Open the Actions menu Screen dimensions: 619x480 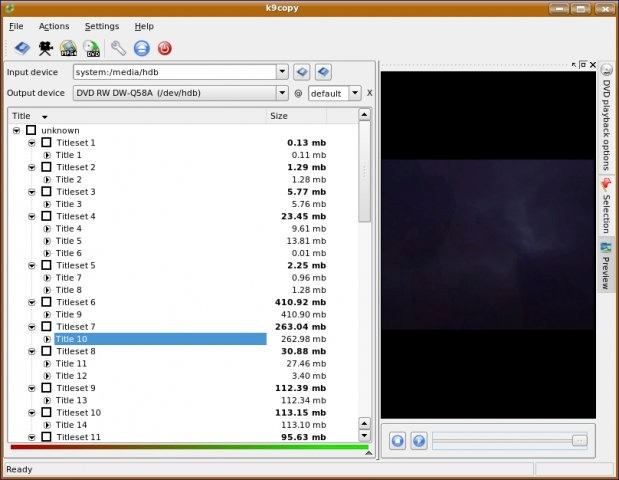[54, 26]
